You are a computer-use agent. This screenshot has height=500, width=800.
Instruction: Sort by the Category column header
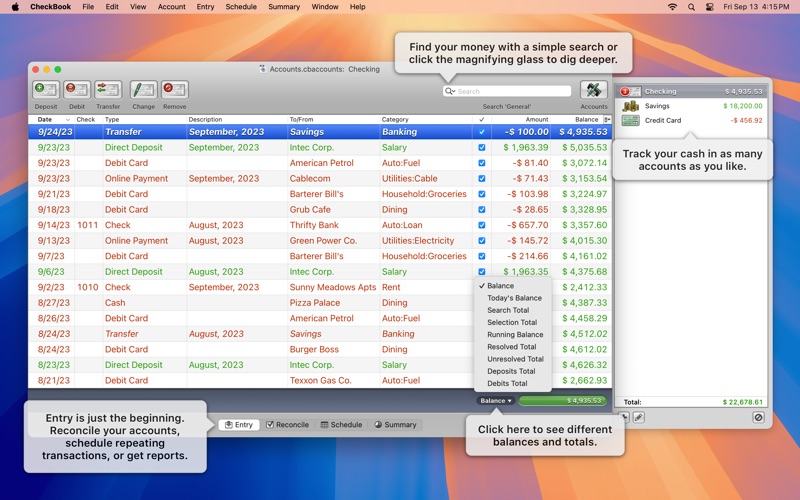tap(426, 119)
